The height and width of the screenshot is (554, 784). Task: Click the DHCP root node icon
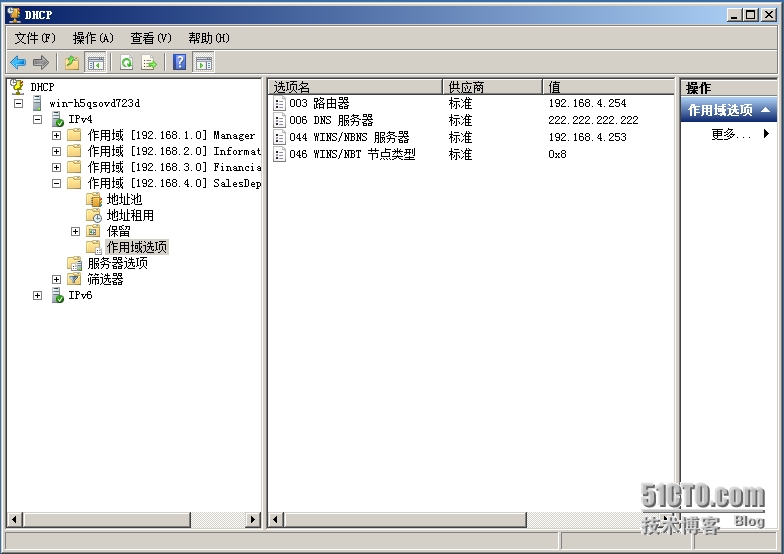[x=17, y=86]
